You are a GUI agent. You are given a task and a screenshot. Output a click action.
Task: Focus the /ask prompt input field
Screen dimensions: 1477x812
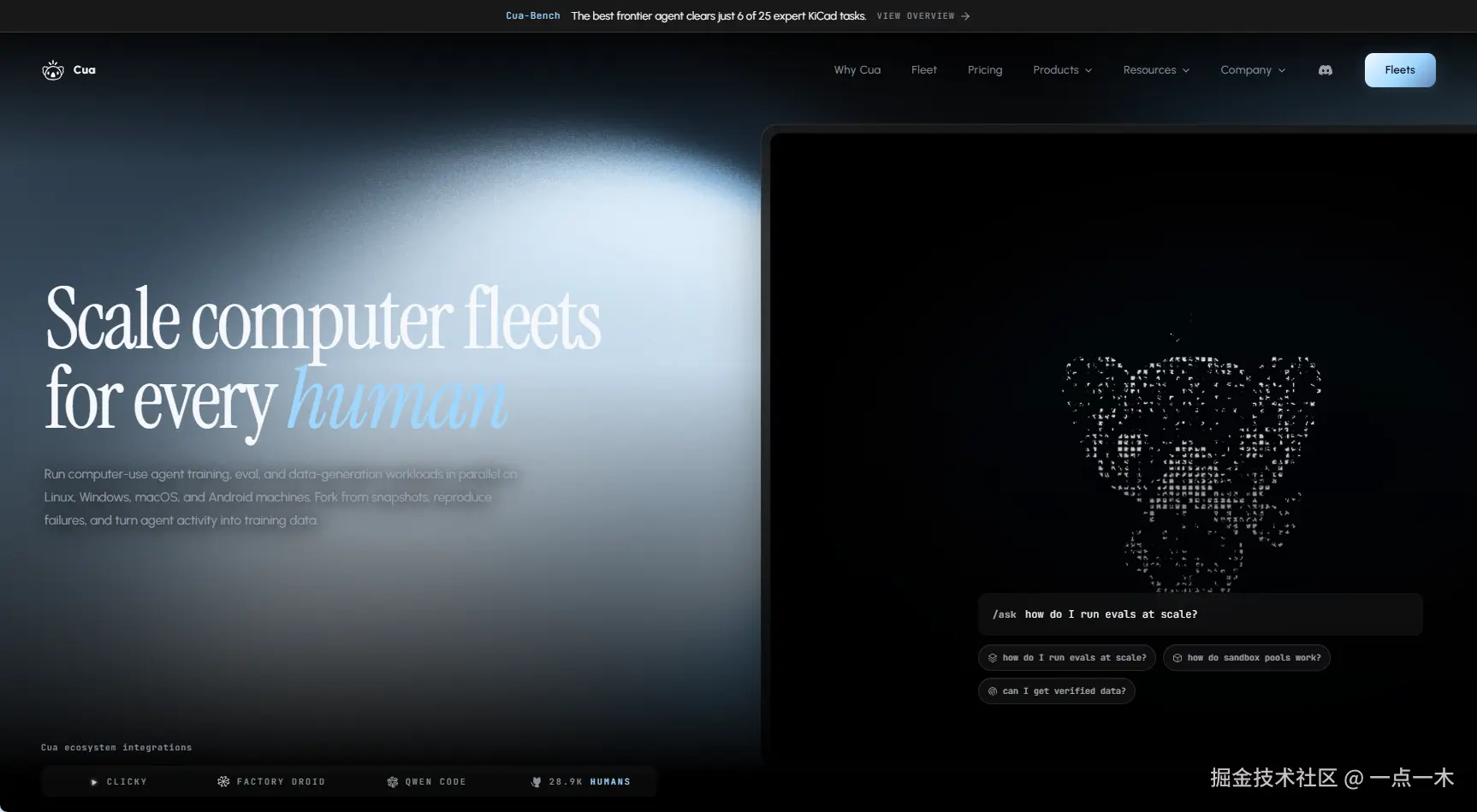(x=1201, y=614)
